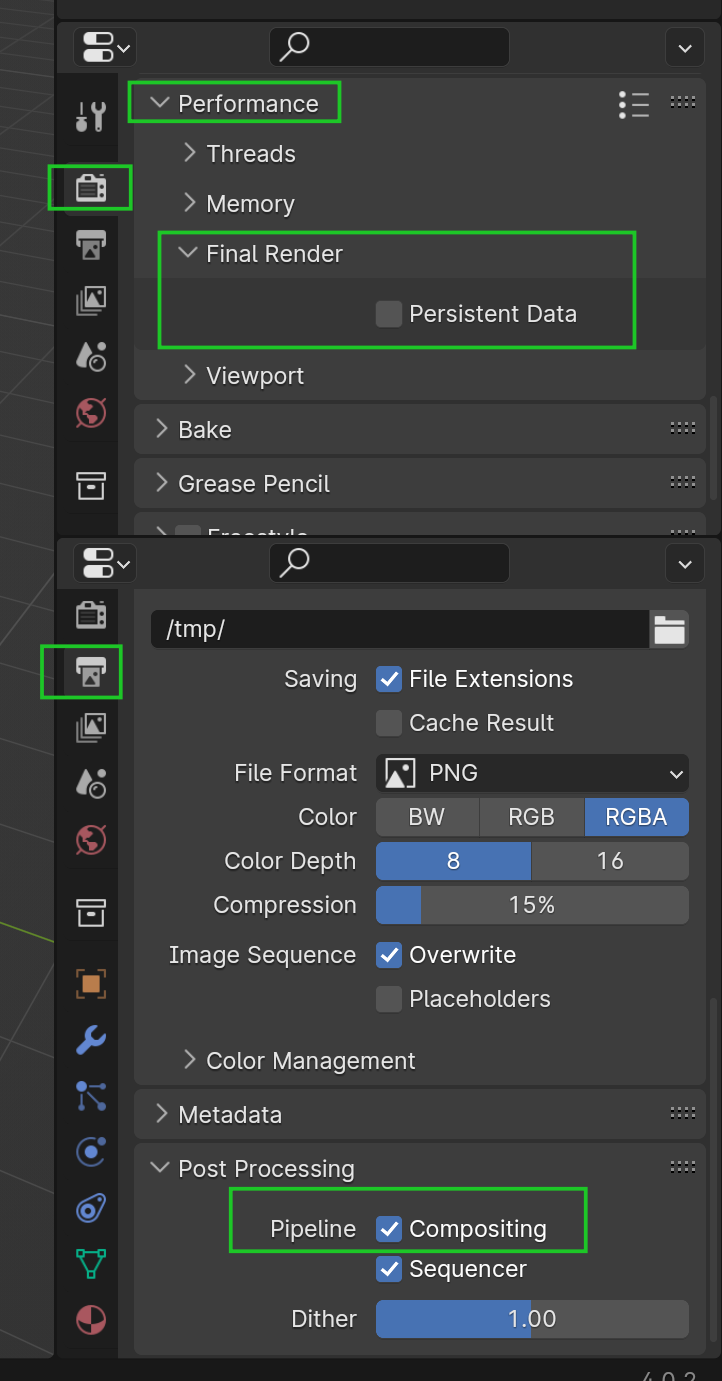This screenshot has width=722, height=1381.
Task: Open the File Format dropdown
Action: pyautogui.click(x=532, y=773)
